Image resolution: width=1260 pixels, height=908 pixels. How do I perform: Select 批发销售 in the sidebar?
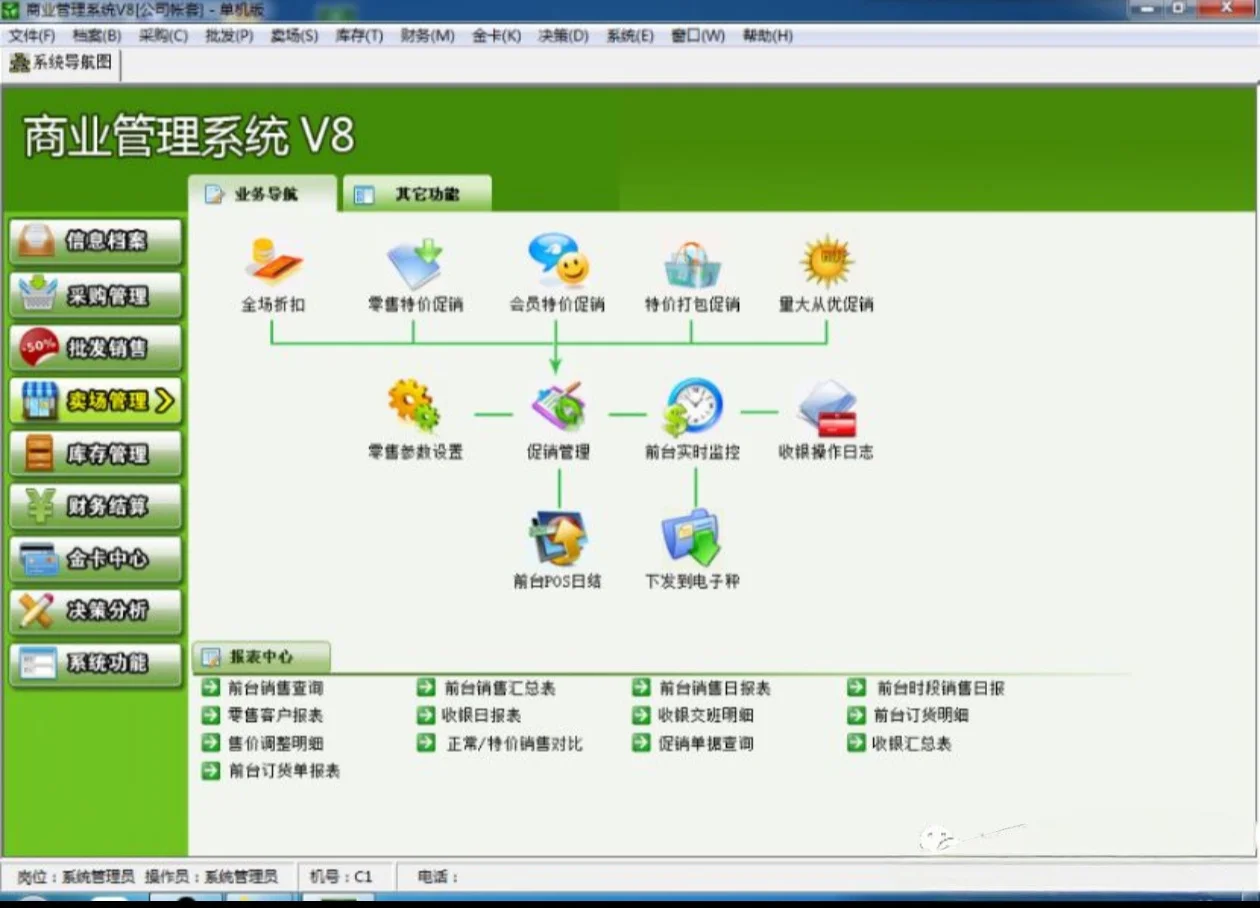[96, 348]
